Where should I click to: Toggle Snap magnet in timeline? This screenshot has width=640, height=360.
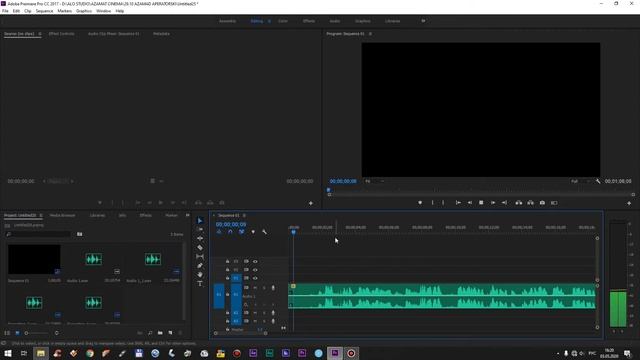pos(230,232)
